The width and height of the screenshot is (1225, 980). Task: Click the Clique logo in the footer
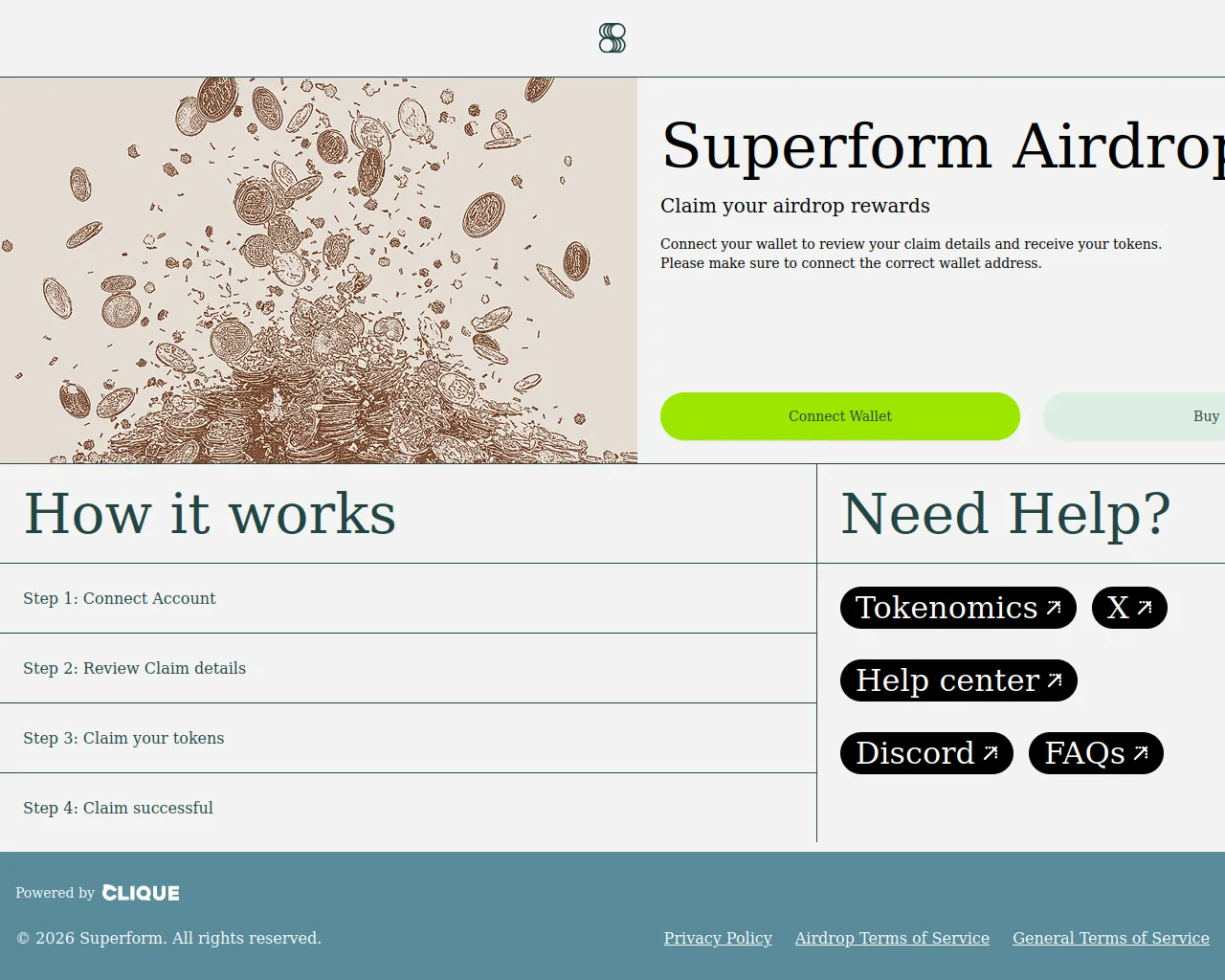(141, 893)
